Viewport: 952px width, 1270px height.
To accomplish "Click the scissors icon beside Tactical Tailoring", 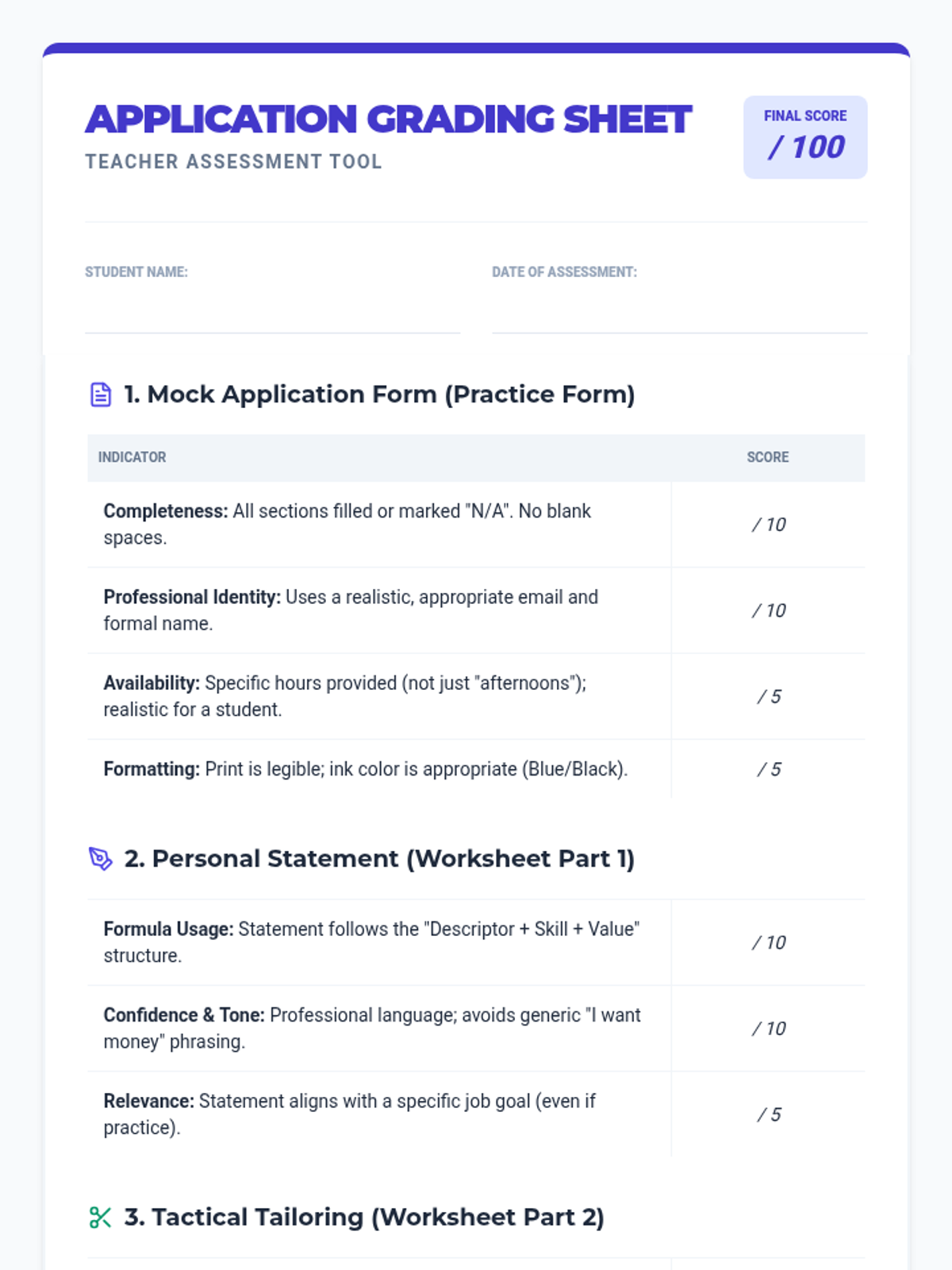I will 101,1218.
